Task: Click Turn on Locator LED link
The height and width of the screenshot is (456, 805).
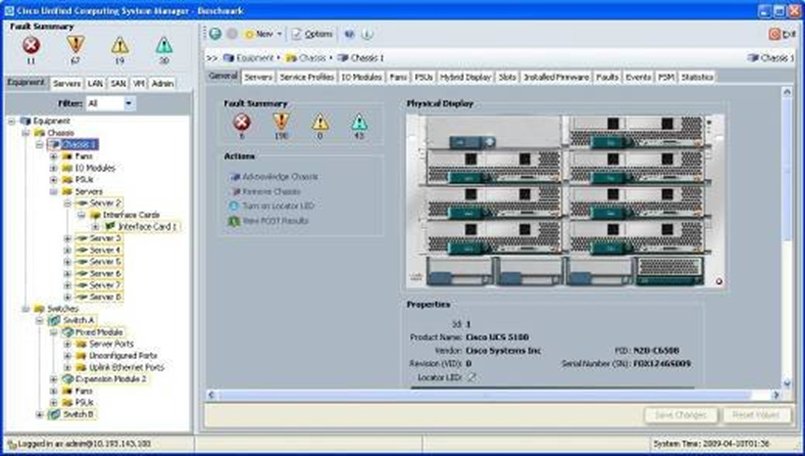Action: [x=271, y=206]
